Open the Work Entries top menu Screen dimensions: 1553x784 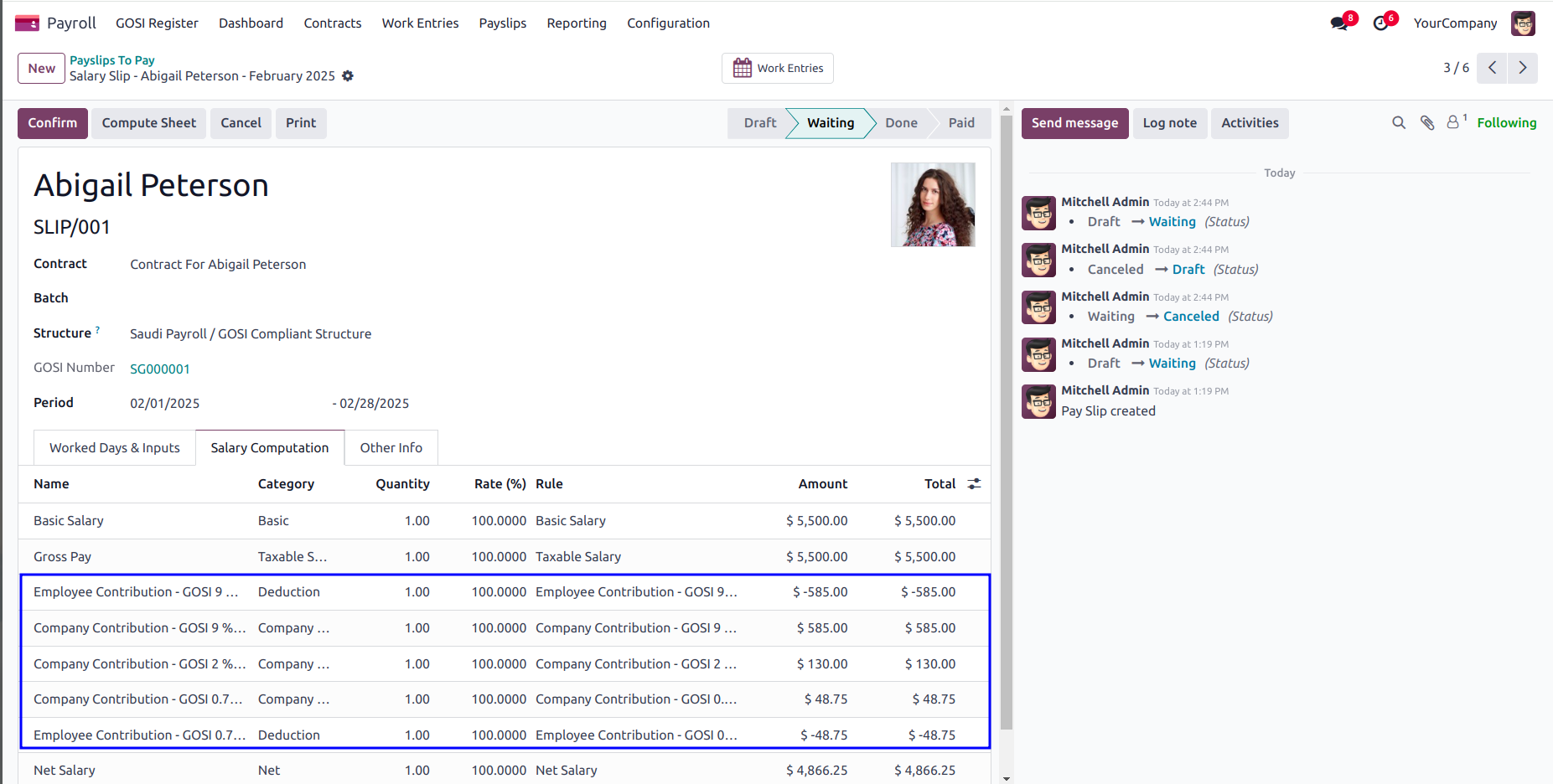coord(420,23)
